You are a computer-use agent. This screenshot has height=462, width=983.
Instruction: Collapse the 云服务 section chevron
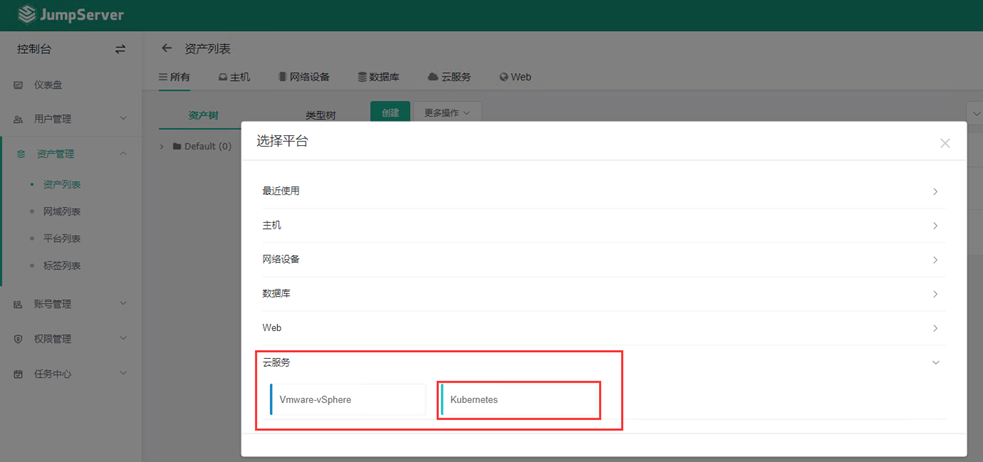(x=936, y=362)
